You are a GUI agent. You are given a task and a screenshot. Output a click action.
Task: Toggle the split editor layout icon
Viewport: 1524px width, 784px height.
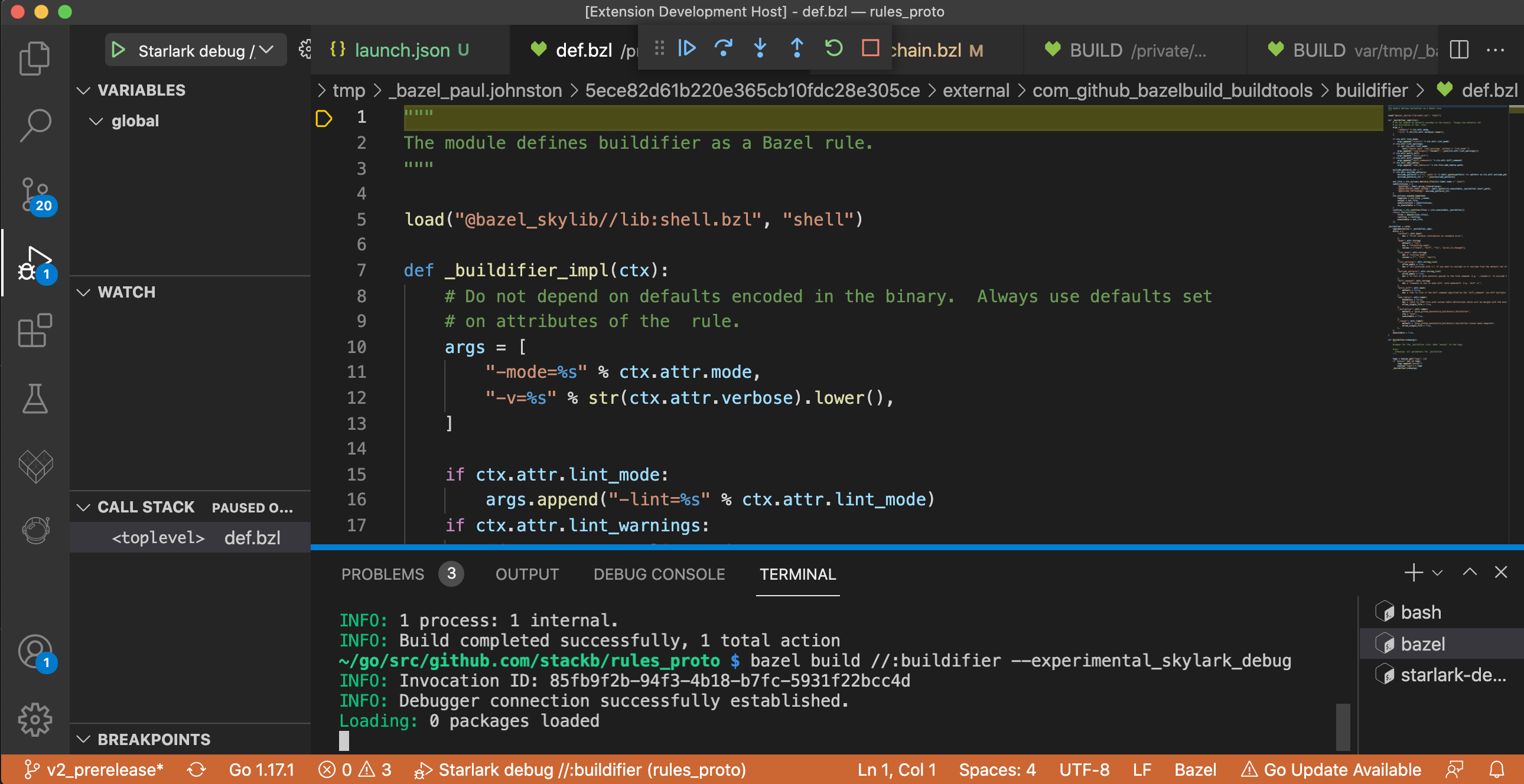(1458, 50)
